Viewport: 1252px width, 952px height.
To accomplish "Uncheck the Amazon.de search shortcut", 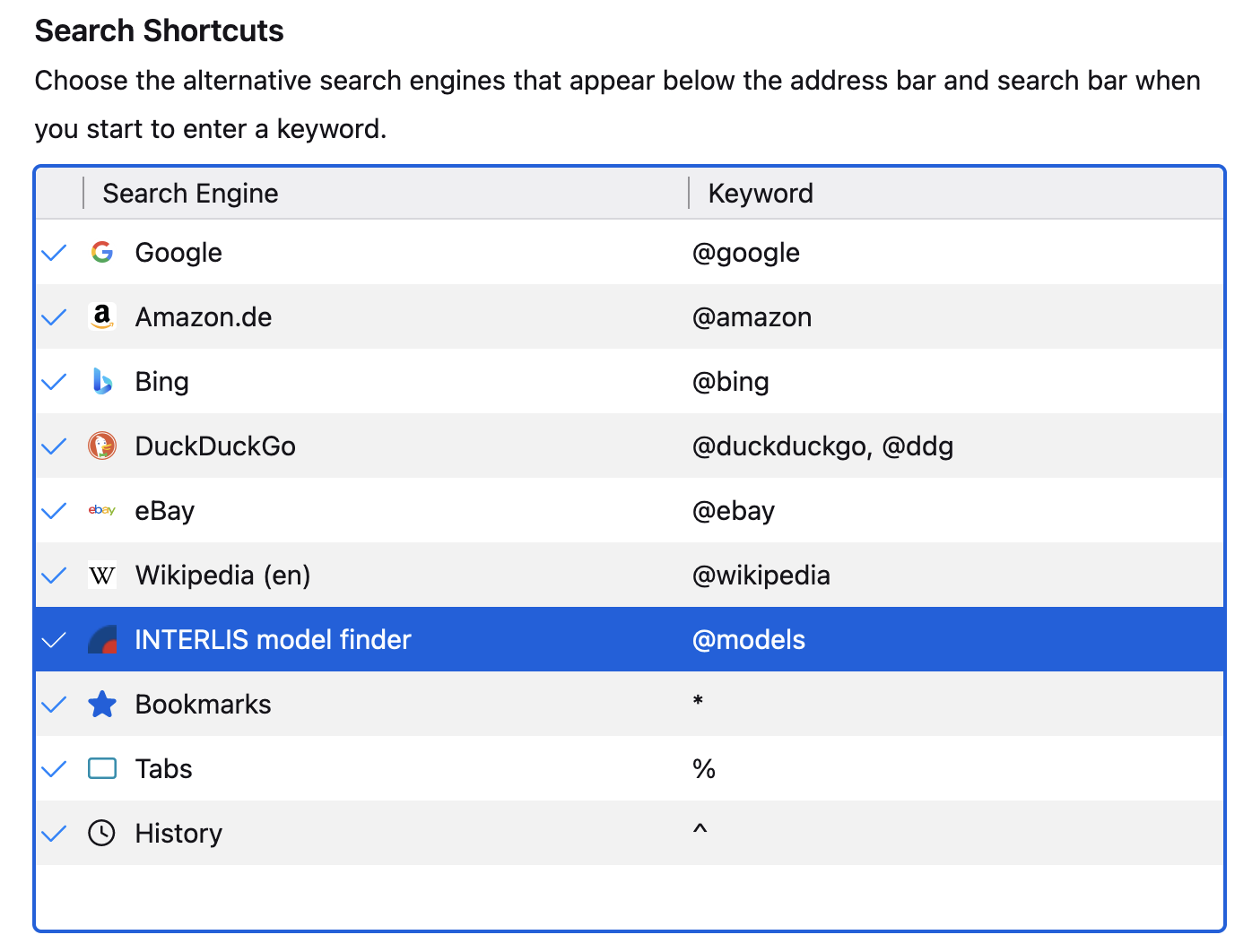I will point(55,317).
